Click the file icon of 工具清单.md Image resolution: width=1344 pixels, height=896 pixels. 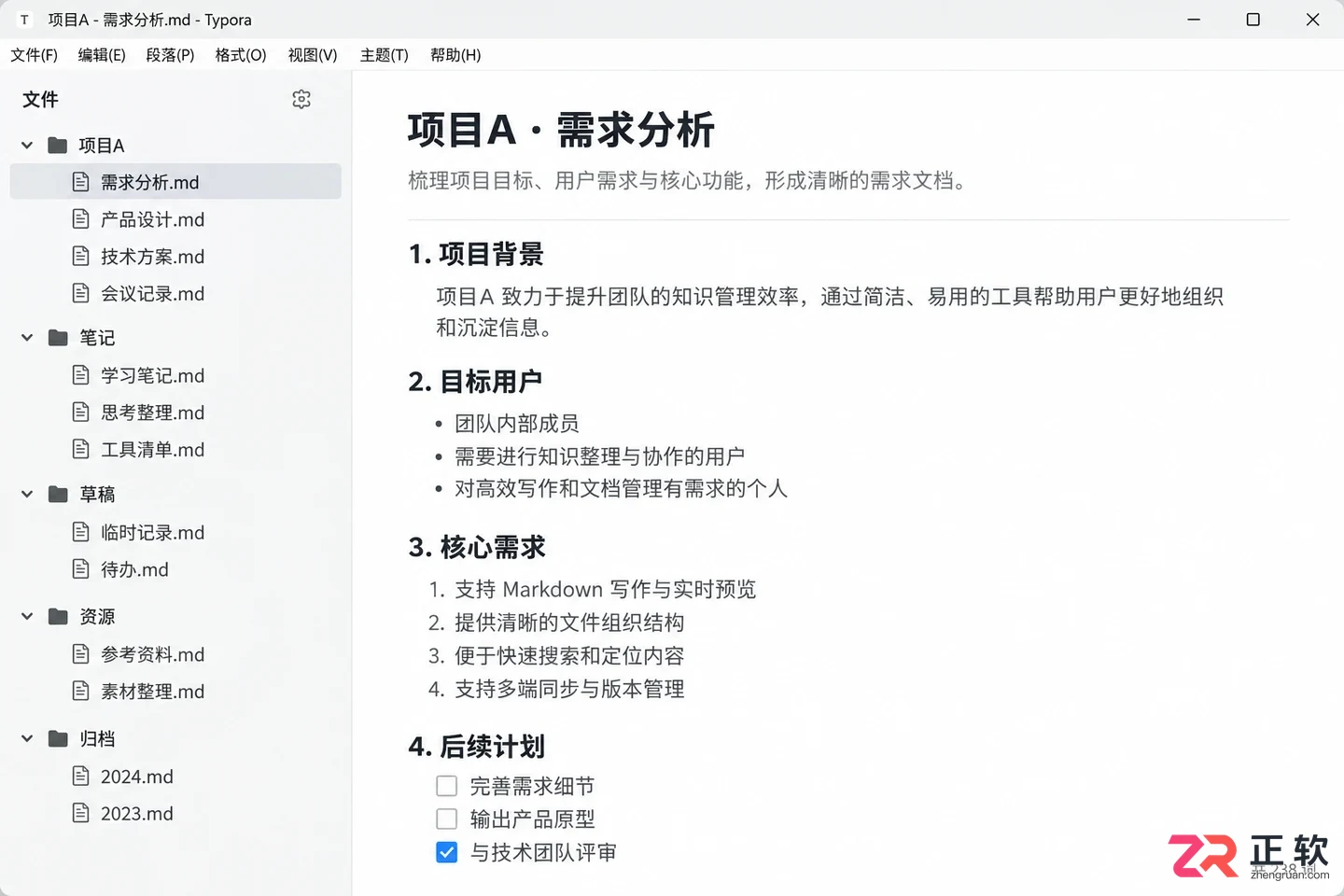coord(81,449)
